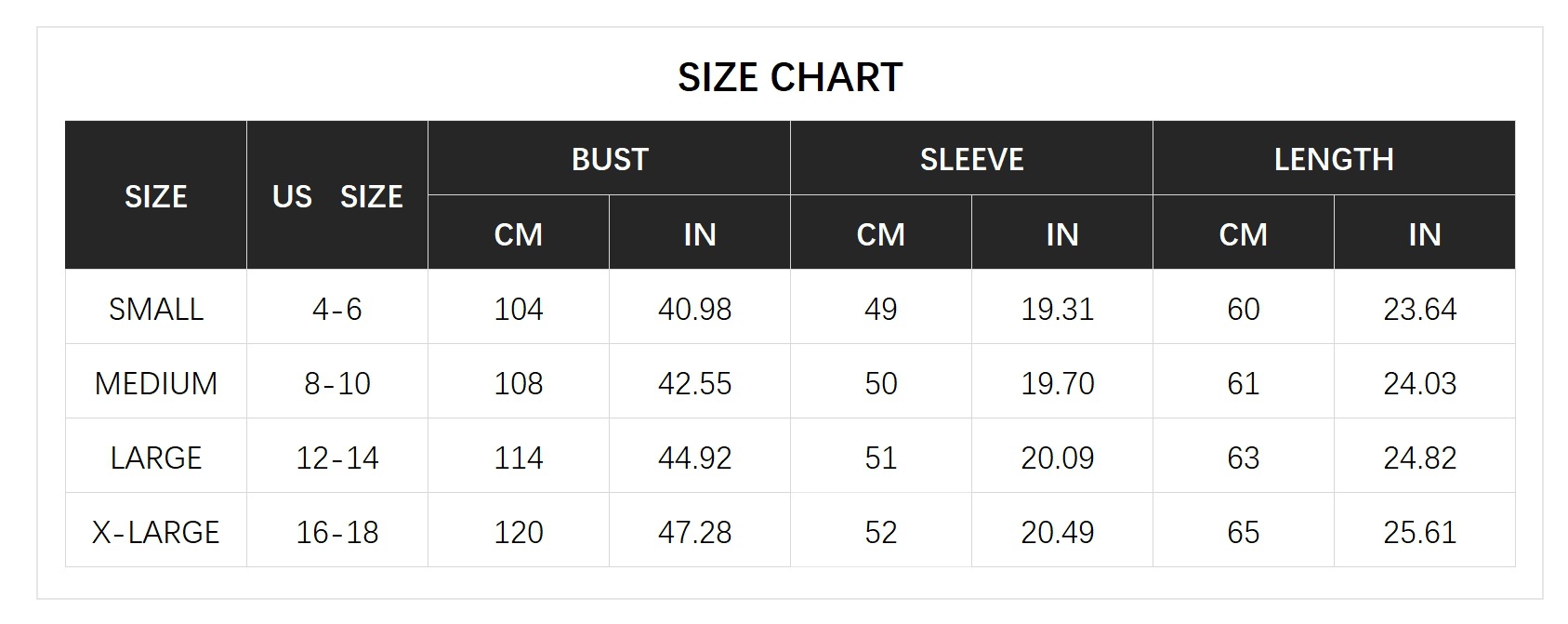Click the CM subheader under BUST
This screenshot has width=1568, height=624.
pyautogui.click(x=518, y=234)
